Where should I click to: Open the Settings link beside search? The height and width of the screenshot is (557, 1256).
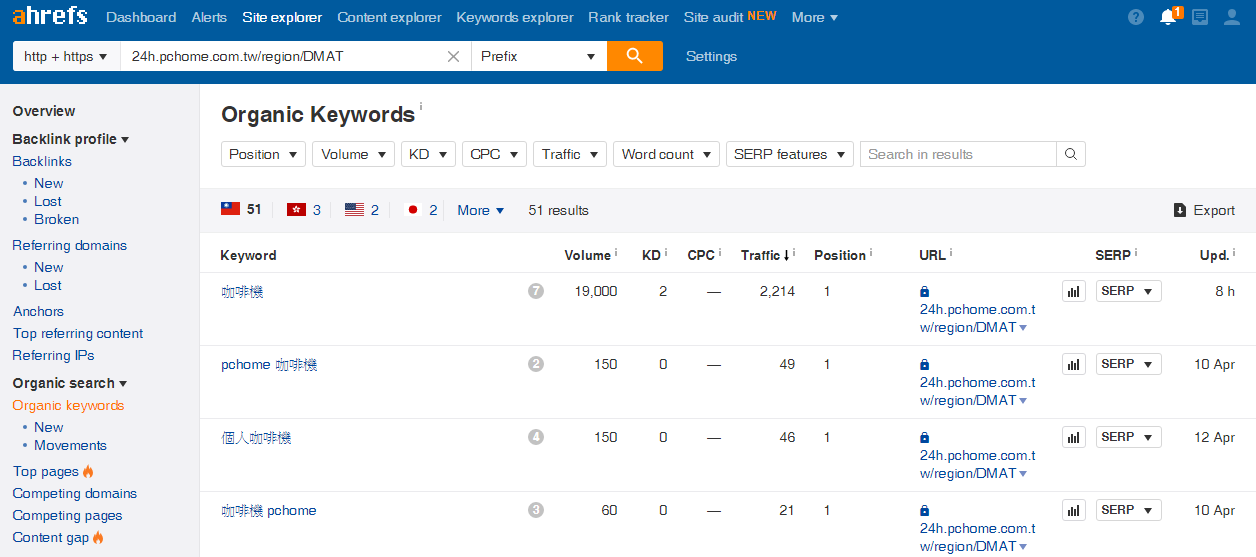point(711,56)
